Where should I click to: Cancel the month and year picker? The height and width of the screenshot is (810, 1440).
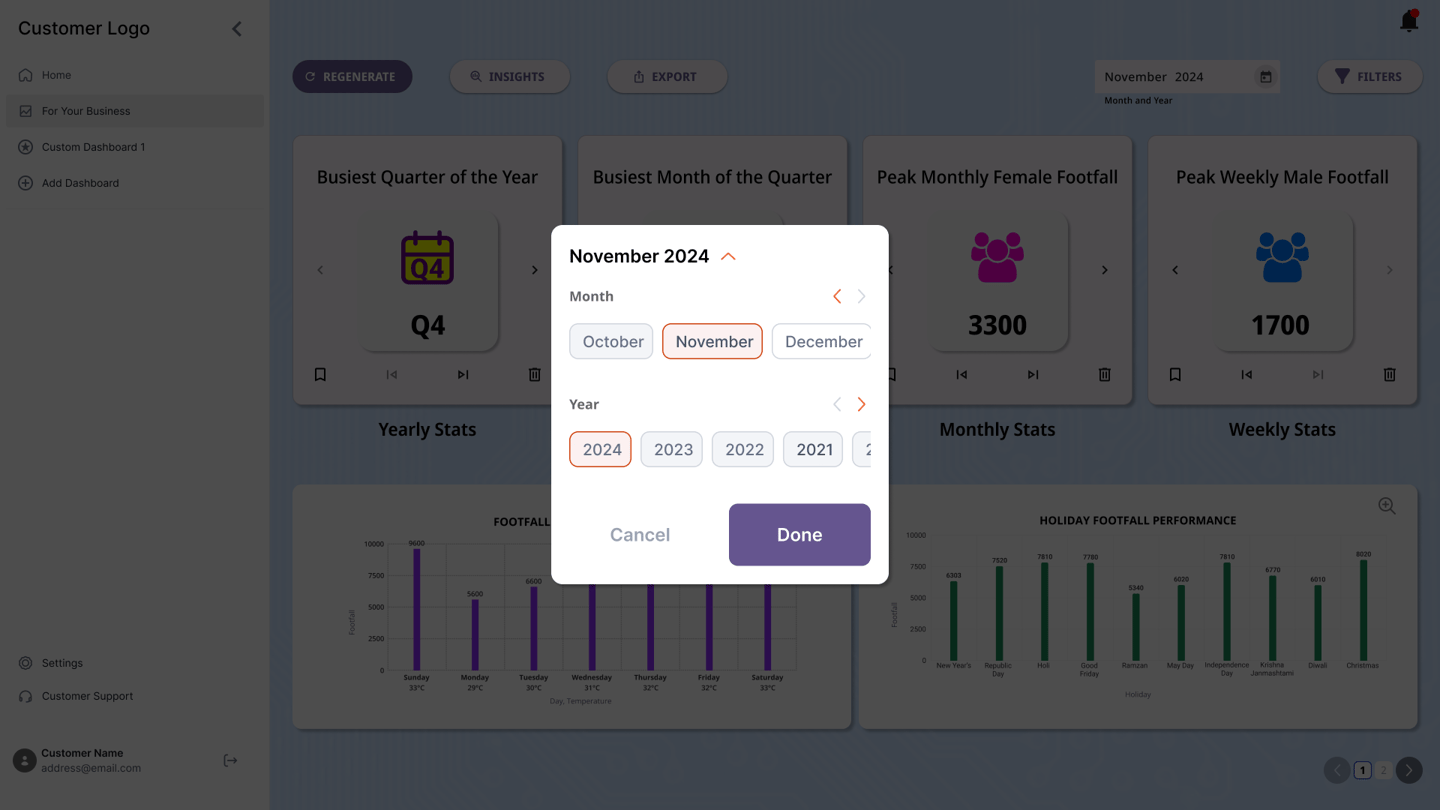[x=640, y=535]
